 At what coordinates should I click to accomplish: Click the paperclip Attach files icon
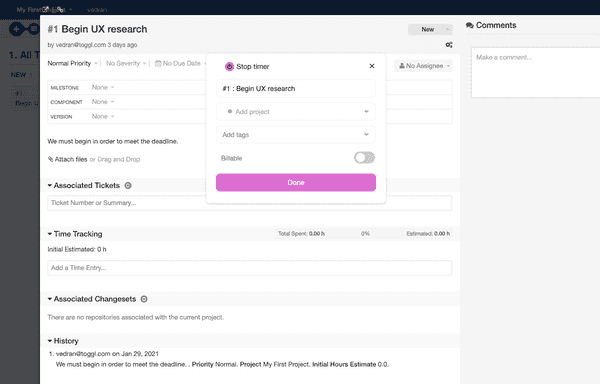click(51, 159)
